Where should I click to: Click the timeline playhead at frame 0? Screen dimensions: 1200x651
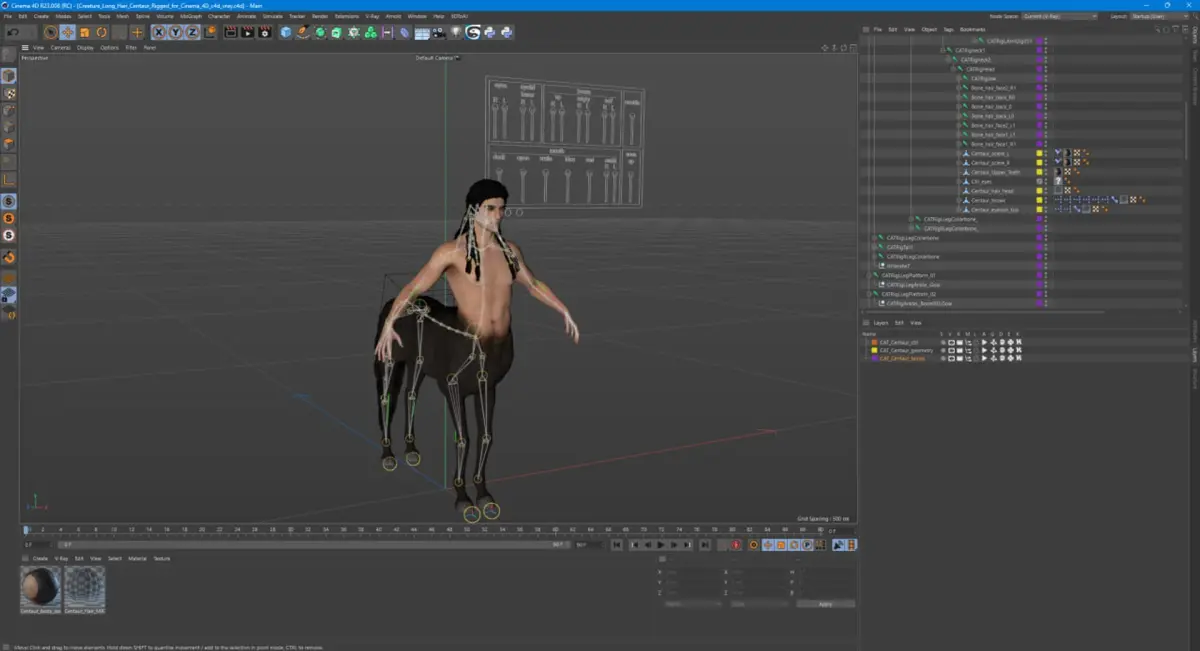coord(27,529)
